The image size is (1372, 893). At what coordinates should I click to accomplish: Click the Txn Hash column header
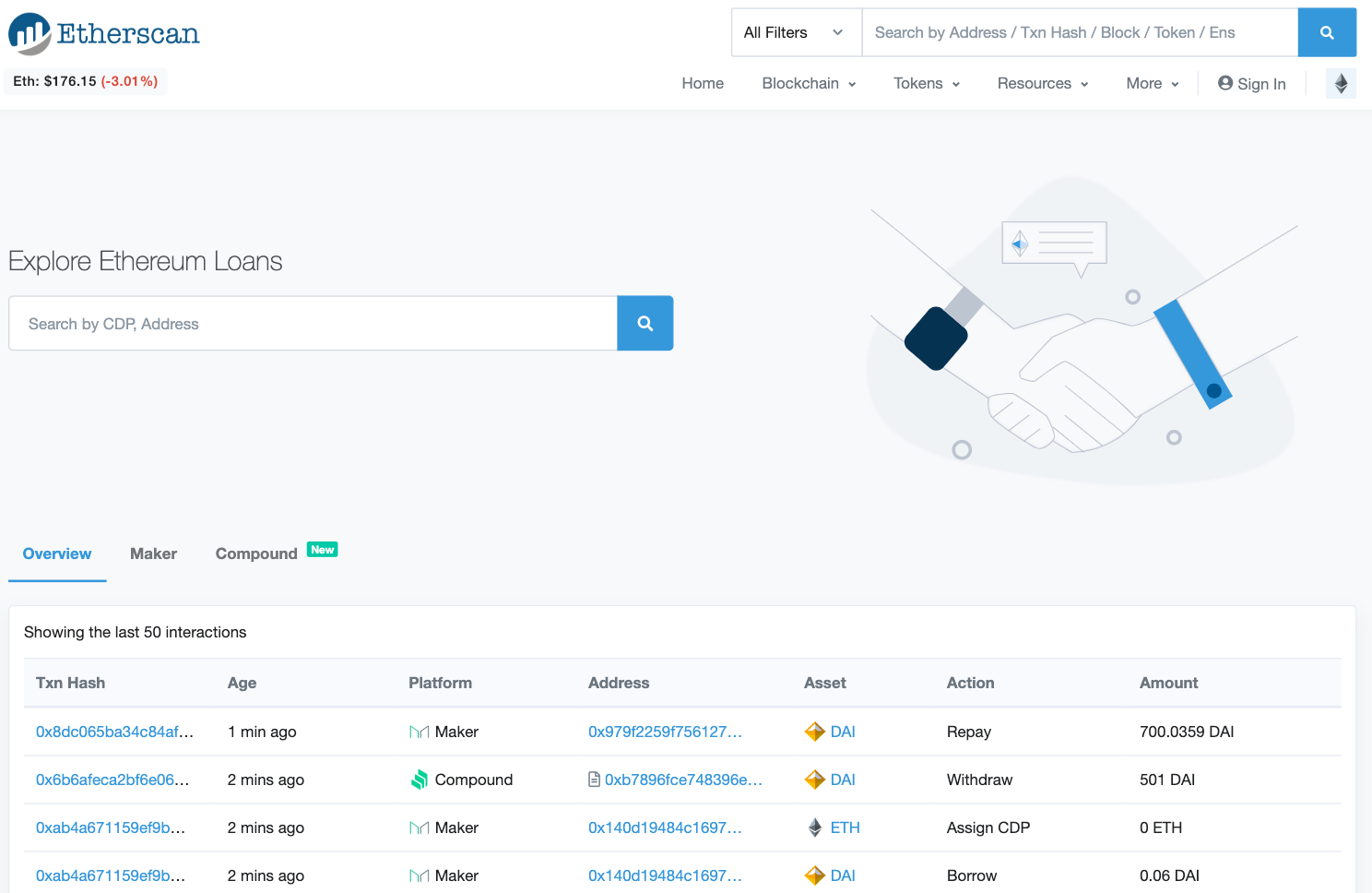pos(70,683)
